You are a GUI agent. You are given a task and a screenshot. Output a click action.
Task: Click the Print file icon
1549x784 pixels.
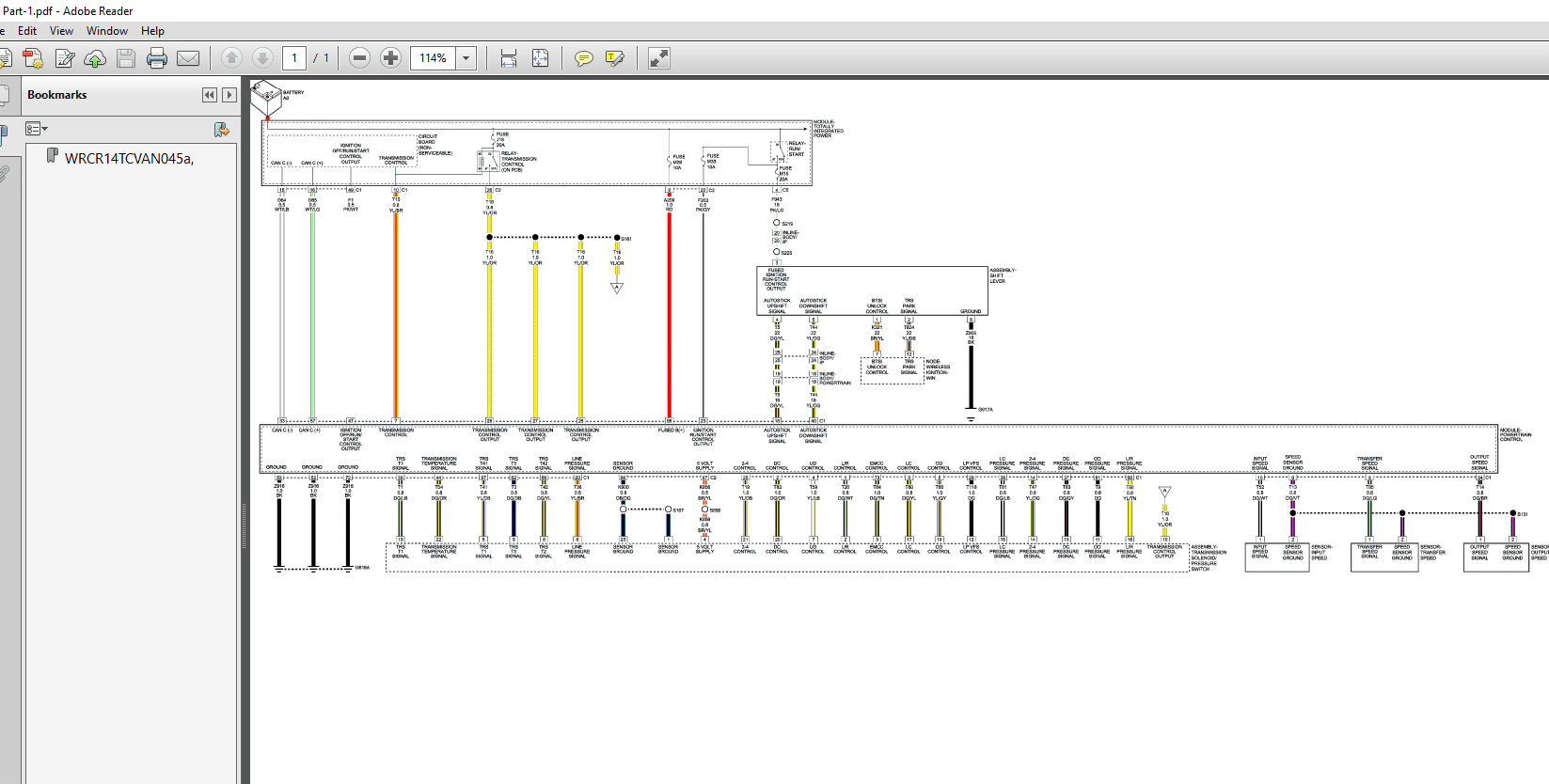[157, 58]
